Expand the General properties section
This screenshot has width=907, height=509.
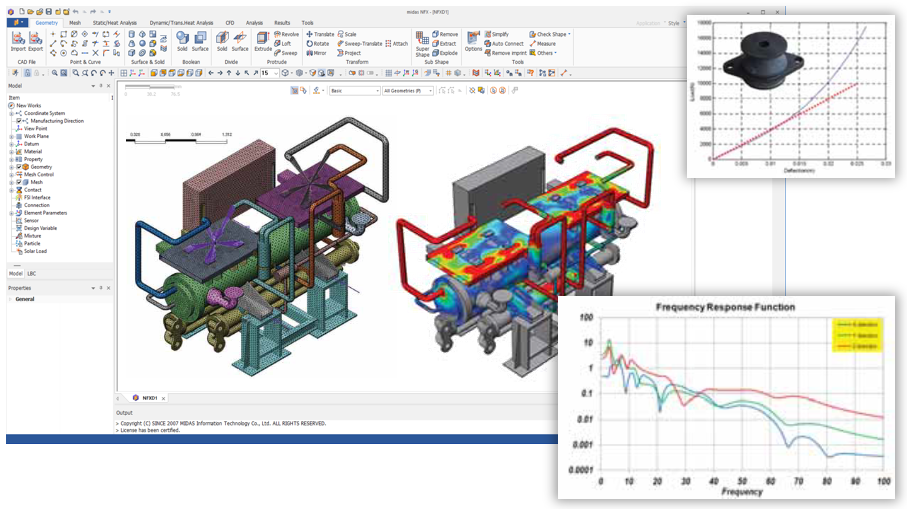pos(10,299)
